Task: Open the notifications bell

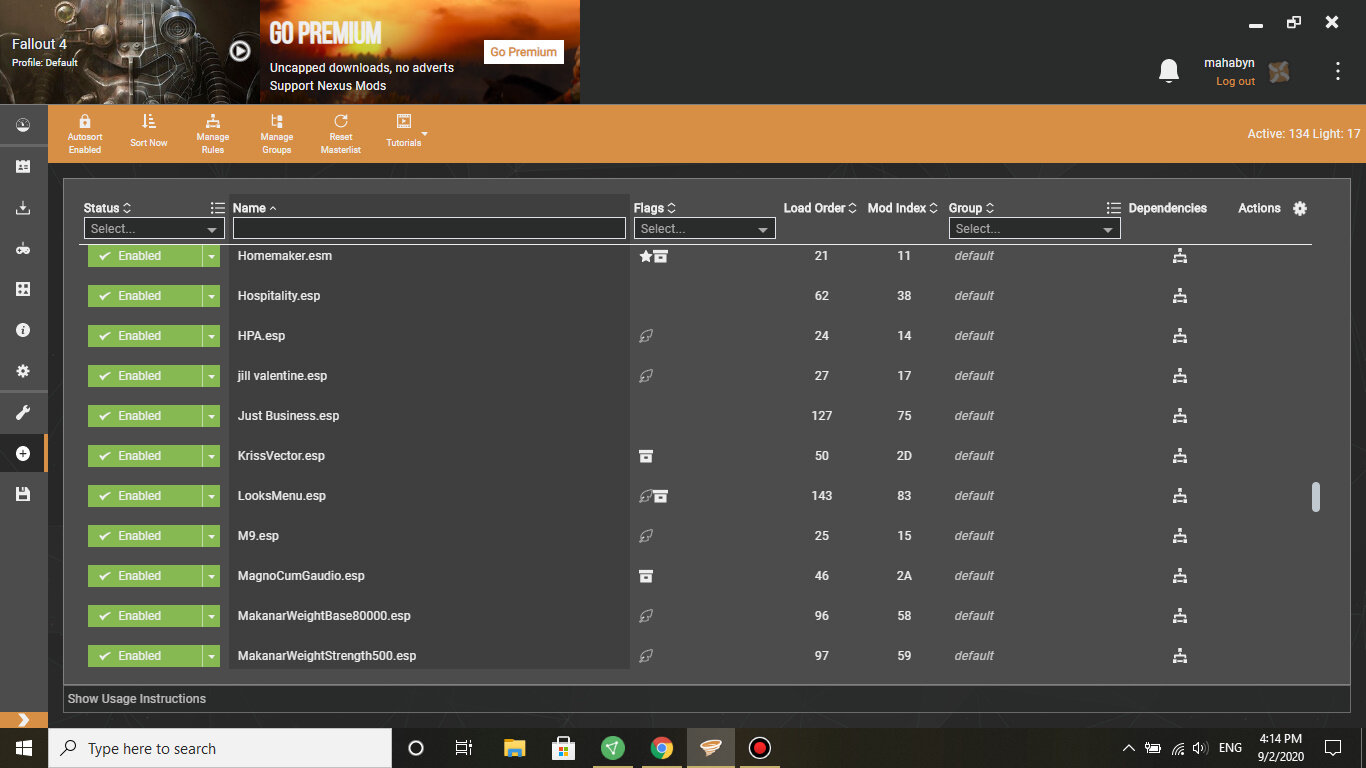Action: pyautogui.click(x=1168, y=70)
